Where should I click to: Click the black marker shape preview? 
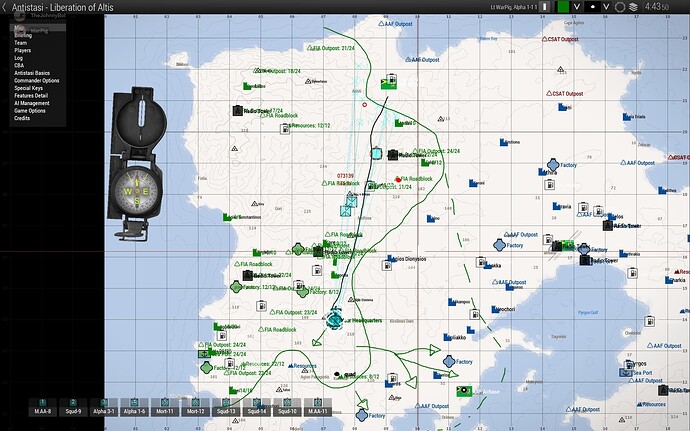pos(593,7)
